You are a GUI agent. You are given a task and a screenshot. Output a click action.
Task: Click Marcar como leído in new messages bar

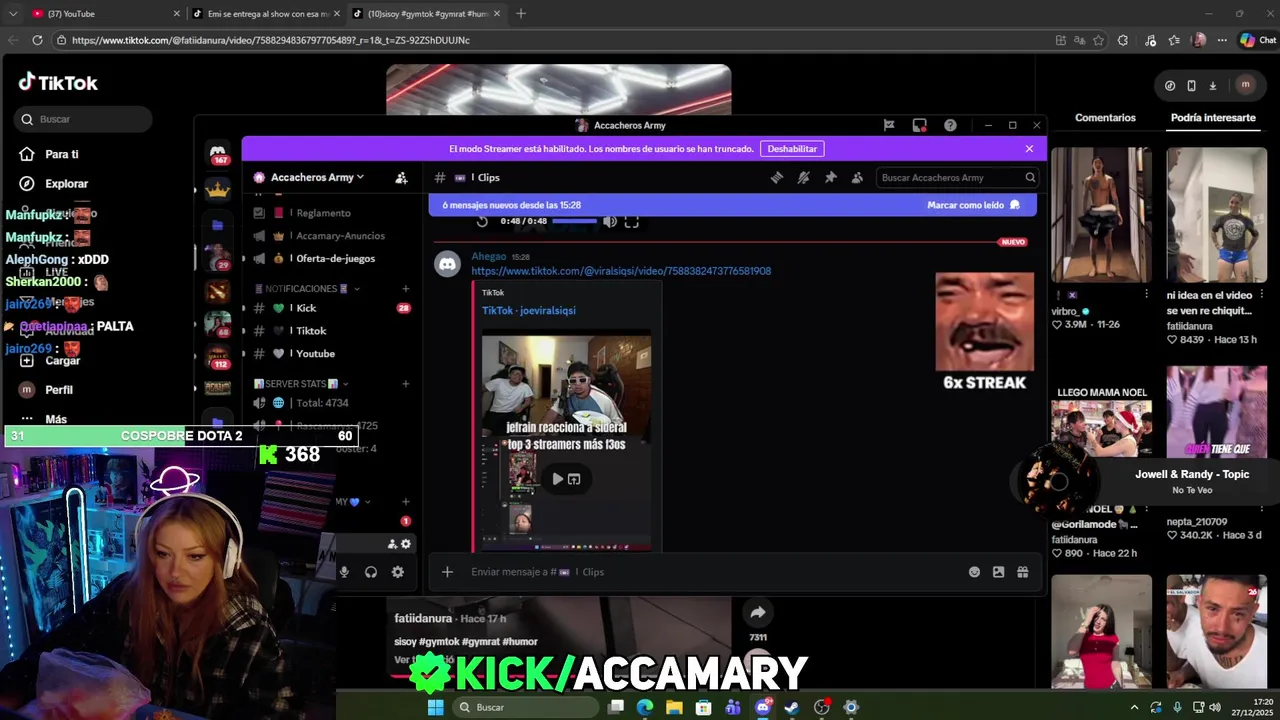[973, 205]
